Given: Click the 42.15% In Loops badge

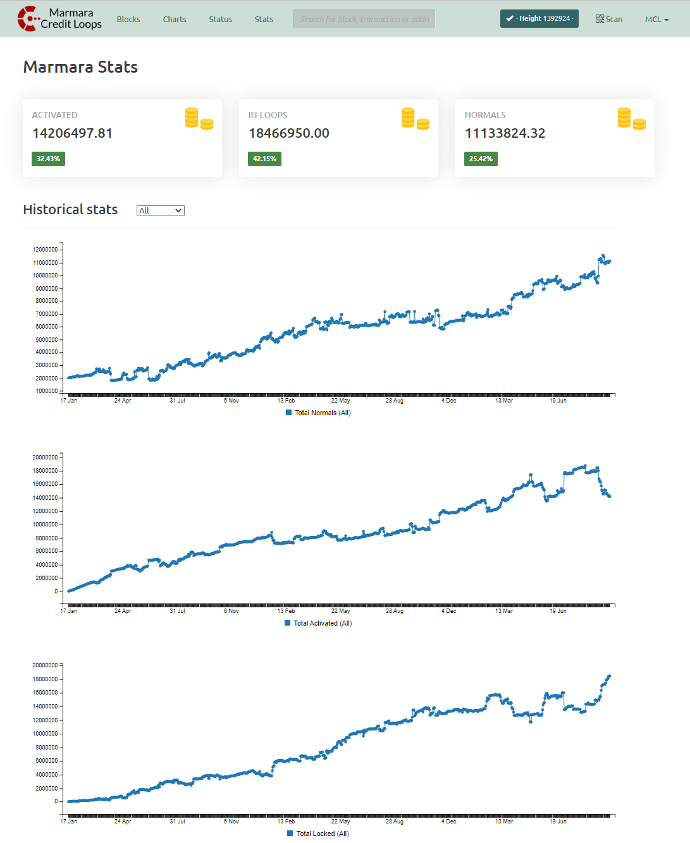Looking at the screenshot, I should 264,159.
